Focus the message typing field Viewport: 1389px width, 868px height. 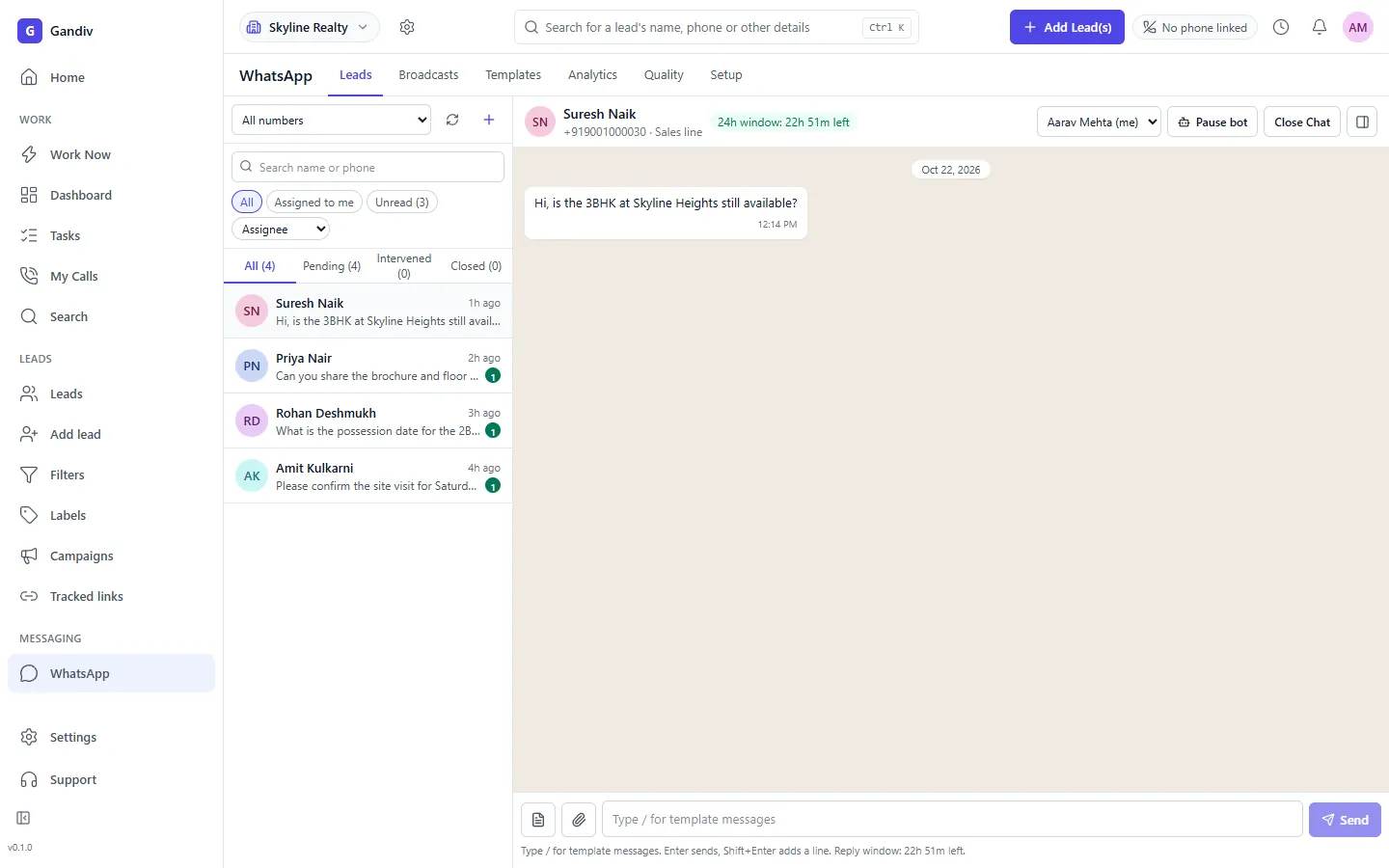(952, 820)
